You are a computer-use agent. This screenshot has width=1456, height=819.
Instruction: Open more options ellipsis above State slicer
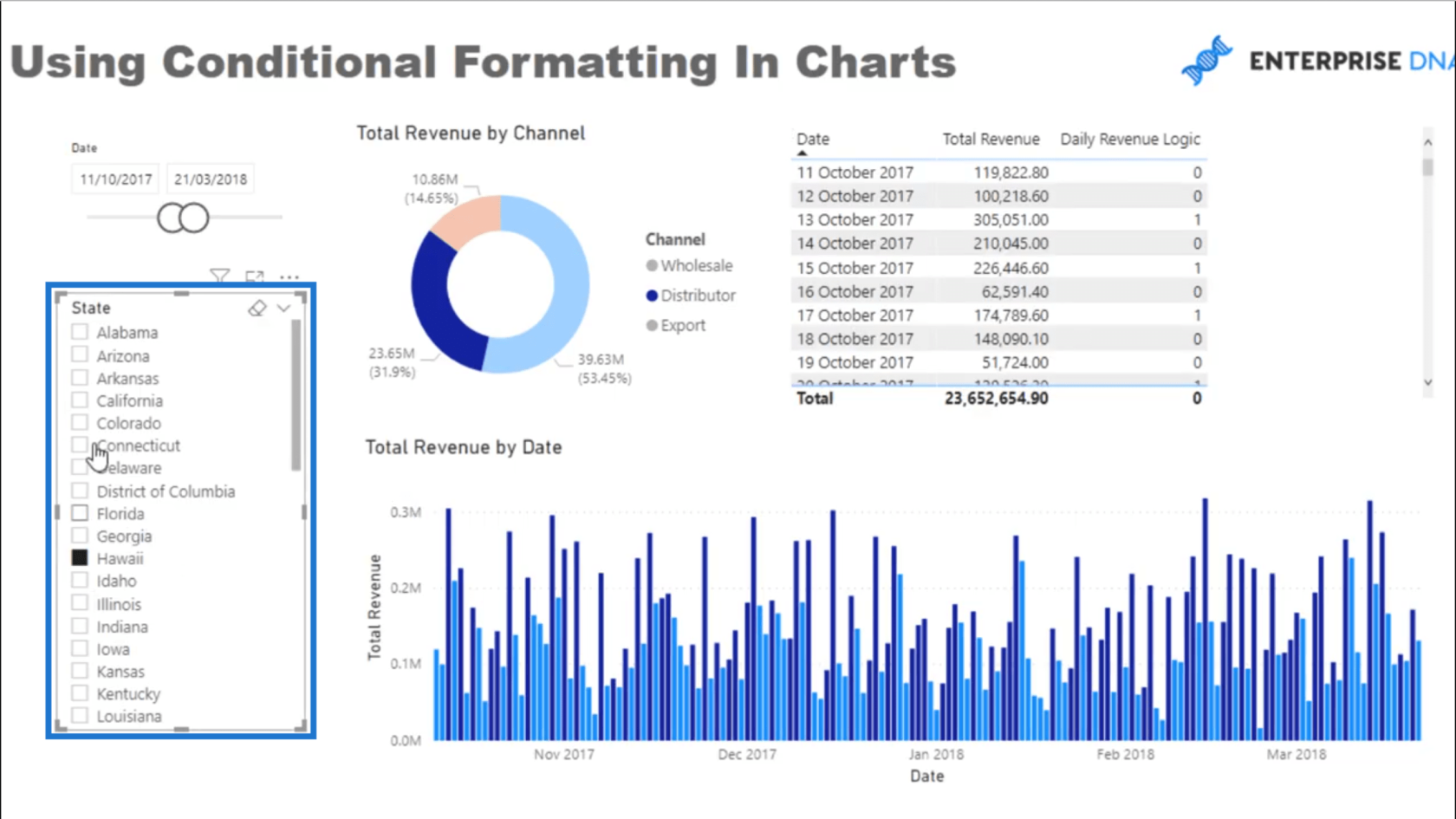tap(289, 277)
